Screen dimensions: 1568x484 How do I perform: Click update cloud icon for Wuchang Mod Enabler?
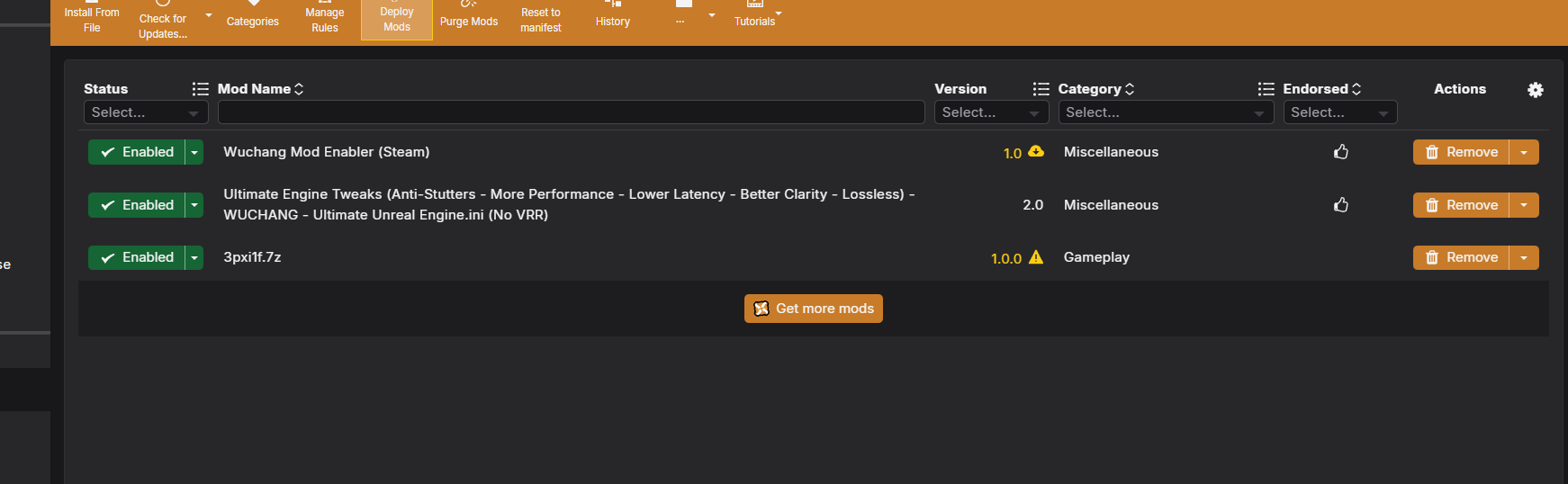point(1036,151)
